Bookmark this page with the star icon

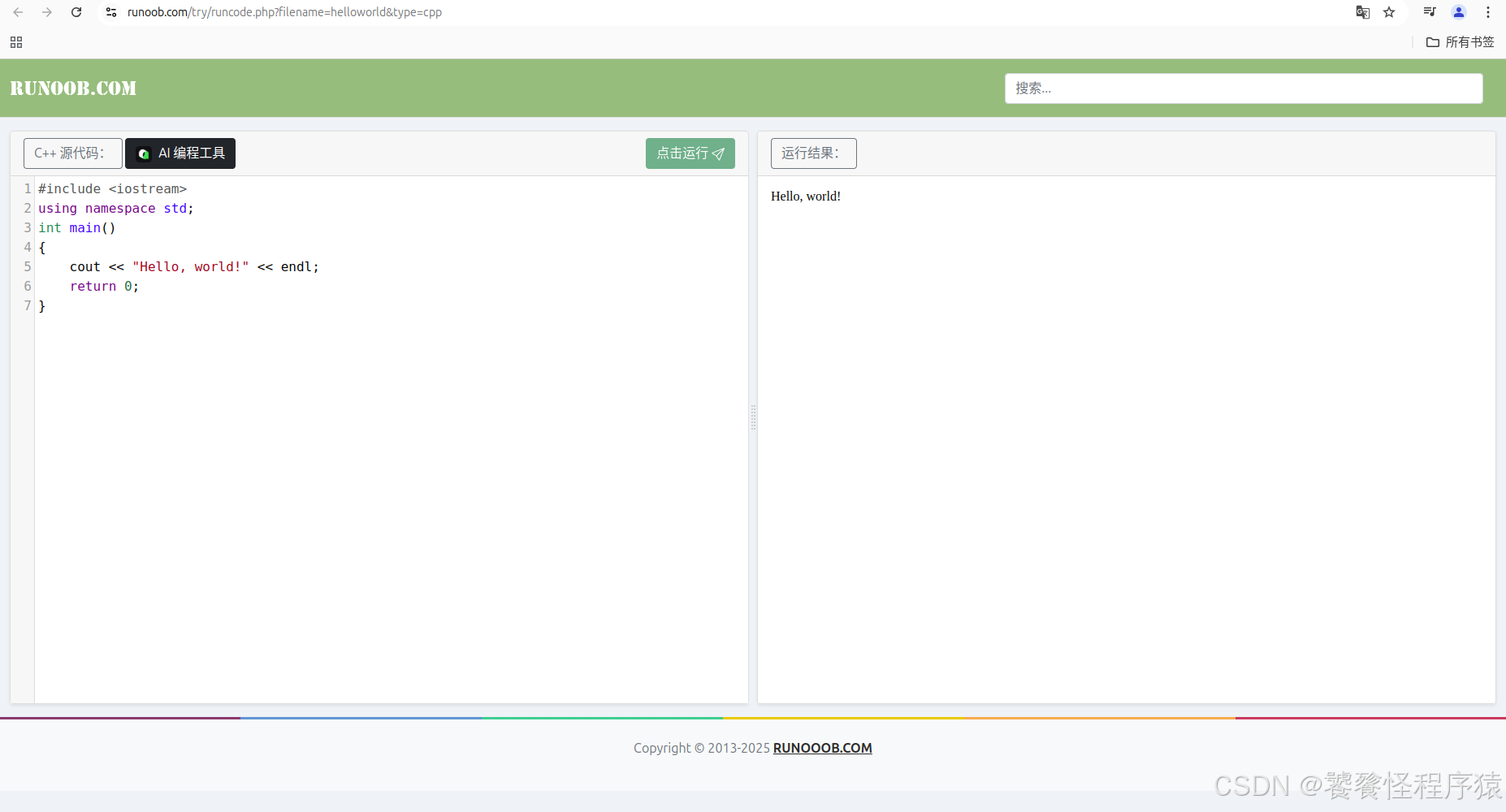[1389, 12]
